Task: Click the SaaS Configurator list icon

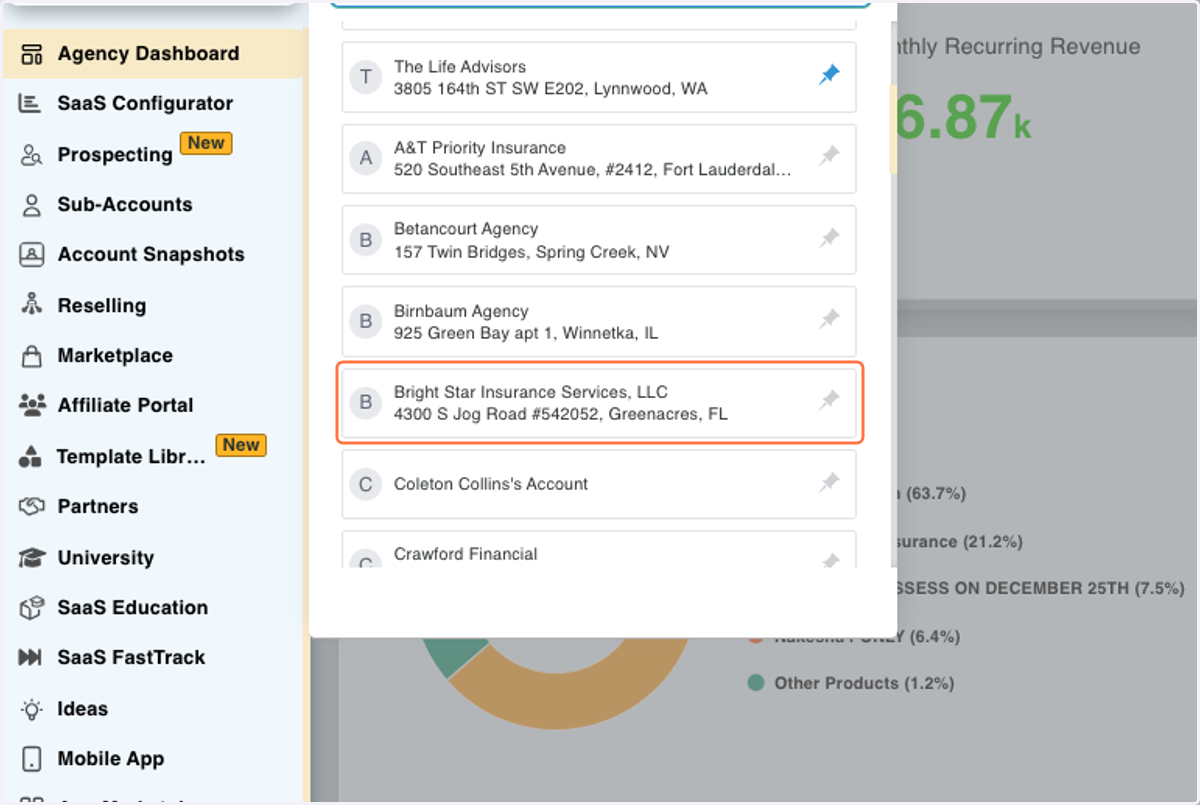Action: pyautogui.click(x=31, y=103)
